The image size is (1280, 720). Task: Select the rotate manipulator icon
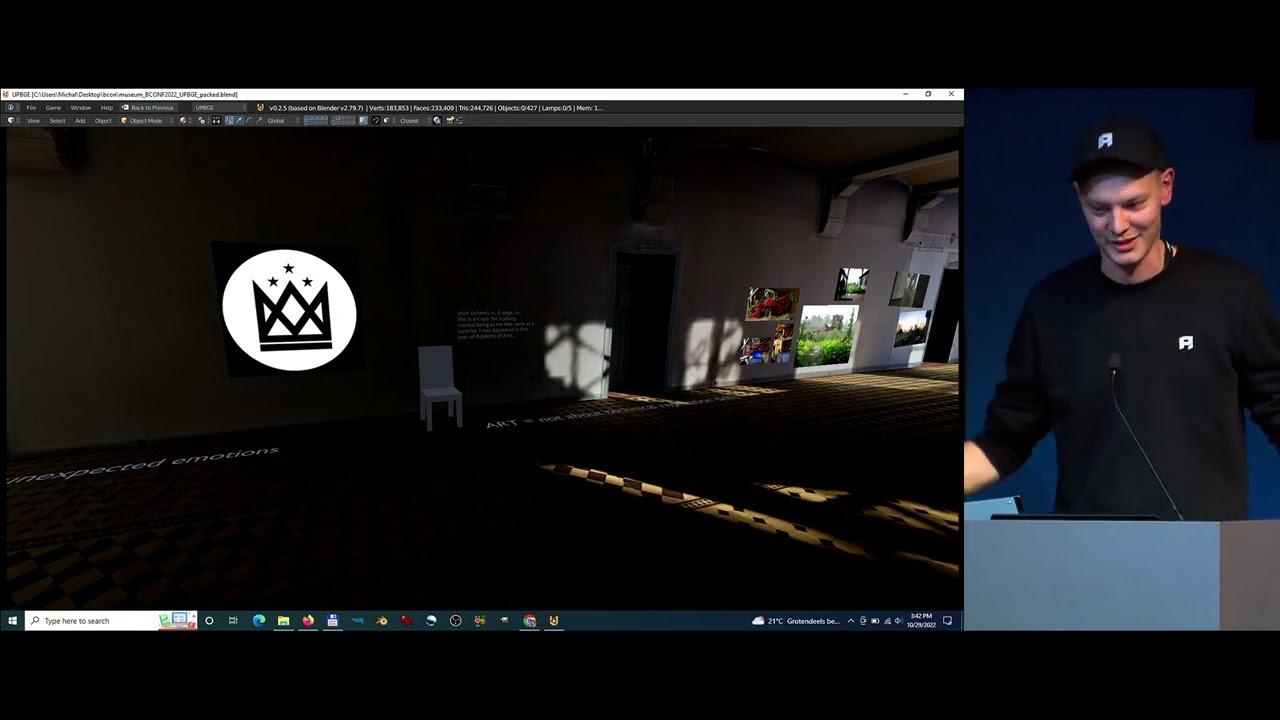pos(249,120)
